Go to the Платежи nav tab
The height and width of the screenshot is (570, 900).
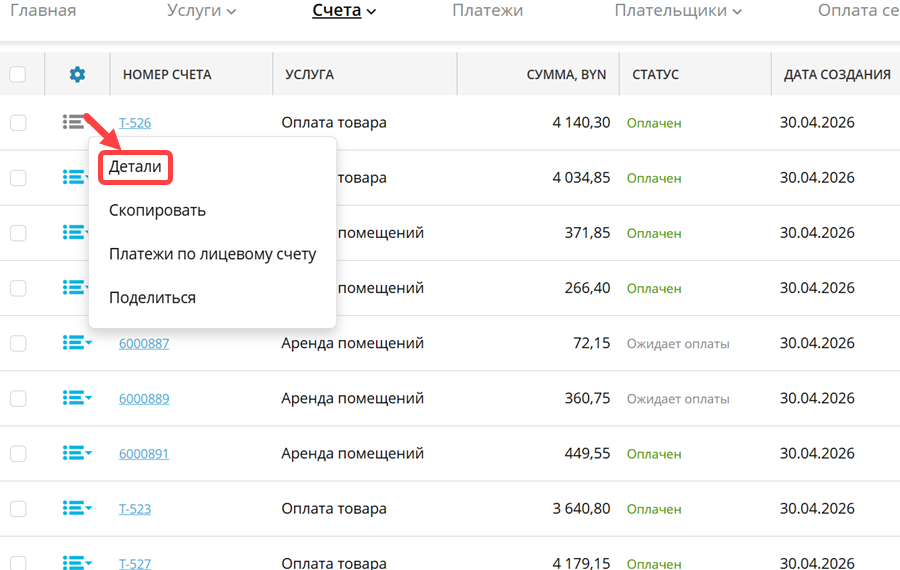487,10
